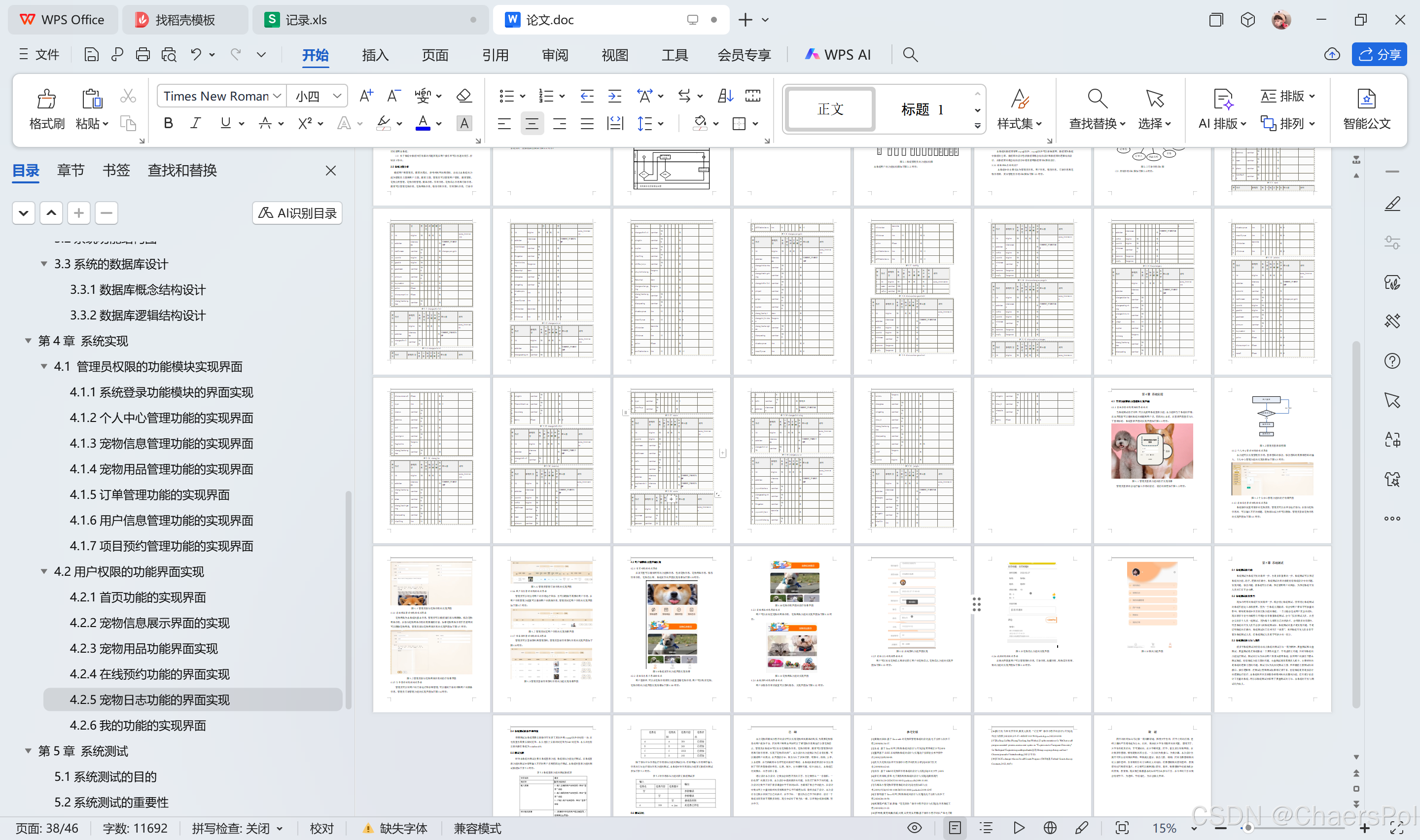Click the AI识别目录 button
1420x840 pixels.
click(x=297, y=213)
